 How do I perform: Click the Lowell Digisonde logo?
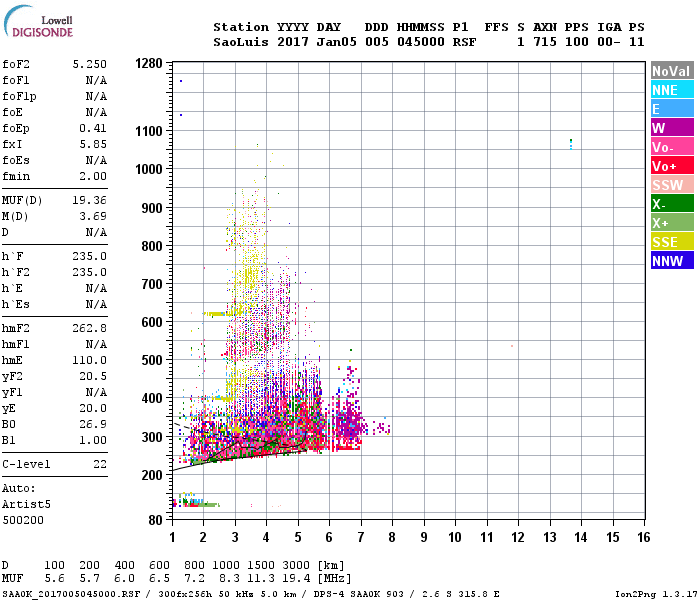(x=38, y=21)
